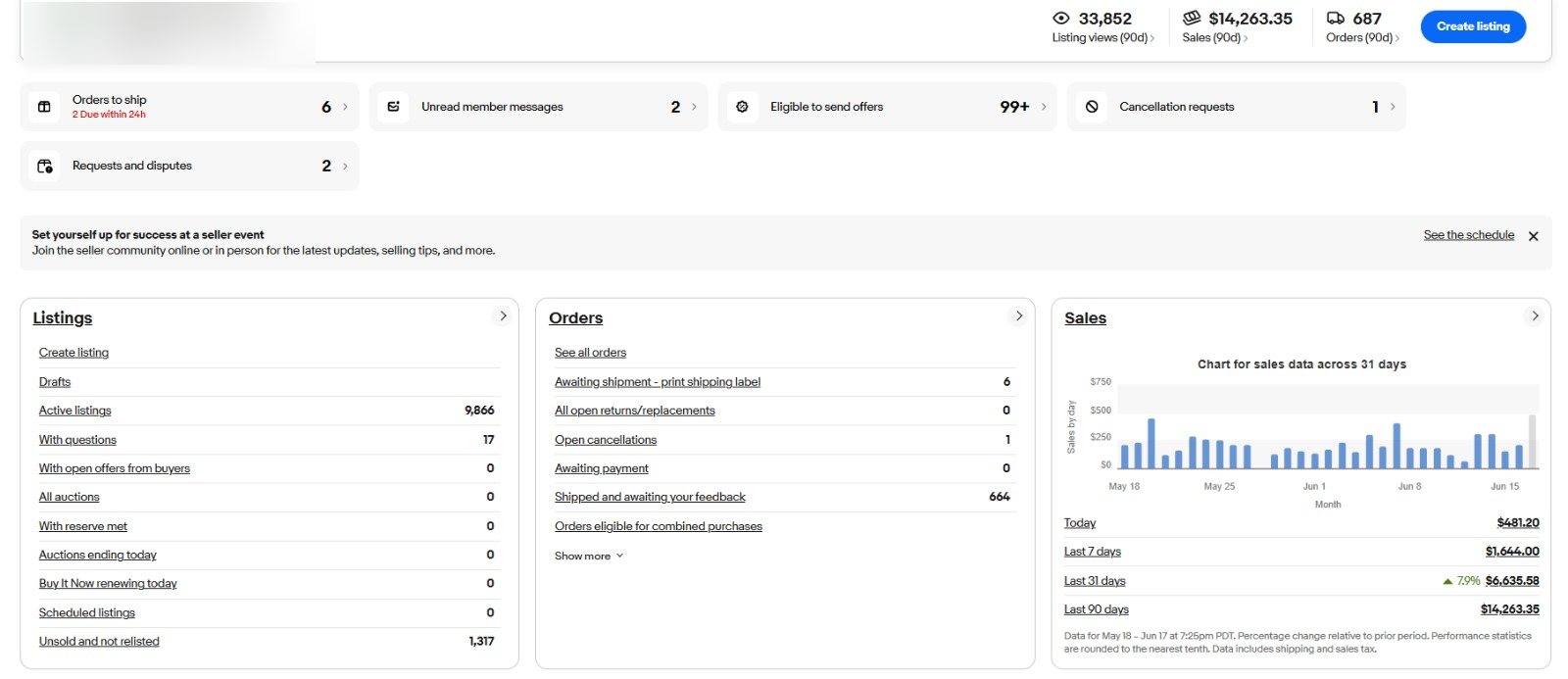Click the truck icon beside Orders count

tap(1335, 18)
